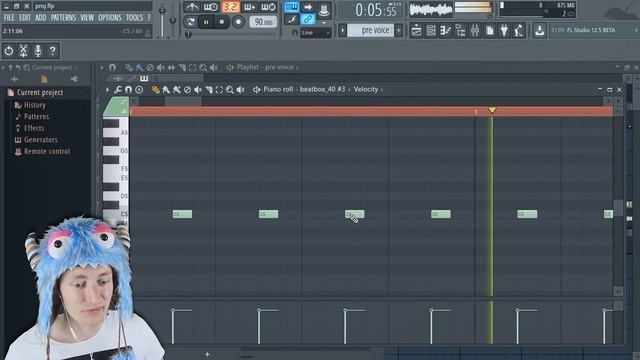Open the EDIT menu
This screenshot has height=360, width=640.
coord(24,18)
